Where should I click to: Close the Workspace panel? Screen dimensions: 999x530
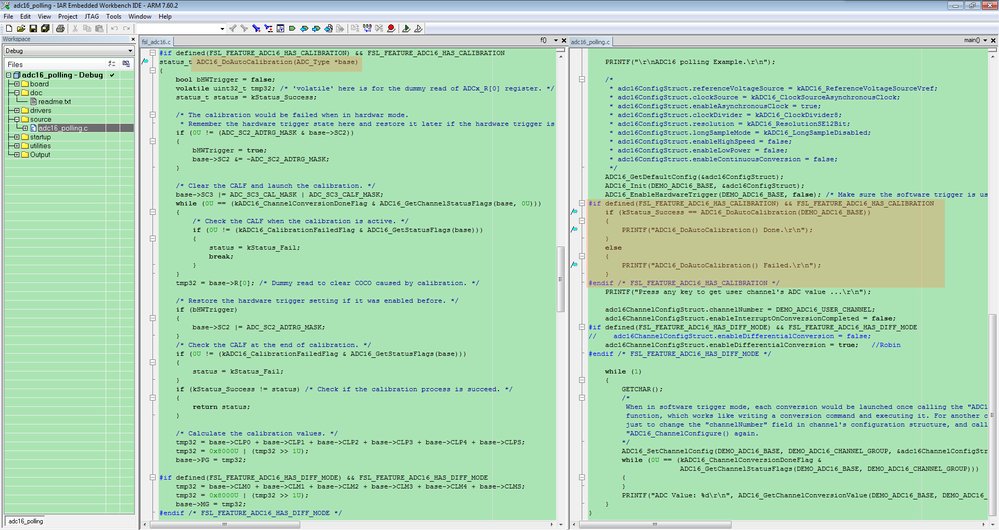pos(132,39)
